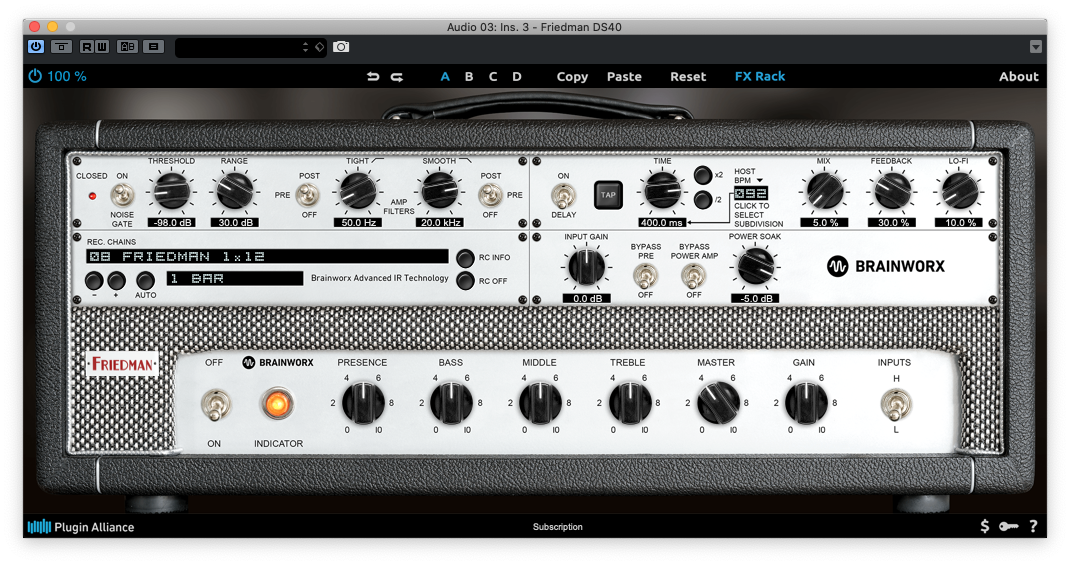The image size is (1070, 565).
Task: Toggle the blue plugin power icon in the host toolbar
Action: (35, 46)
